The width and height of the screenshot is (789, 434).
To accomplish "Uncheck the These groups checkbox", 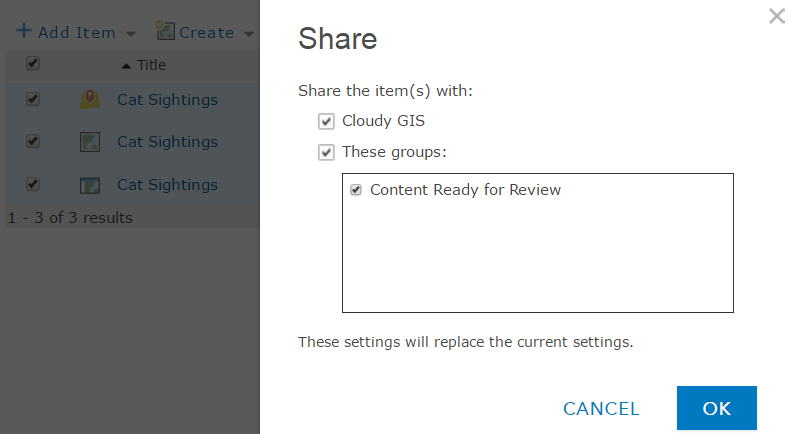I will tap(326, 153).
